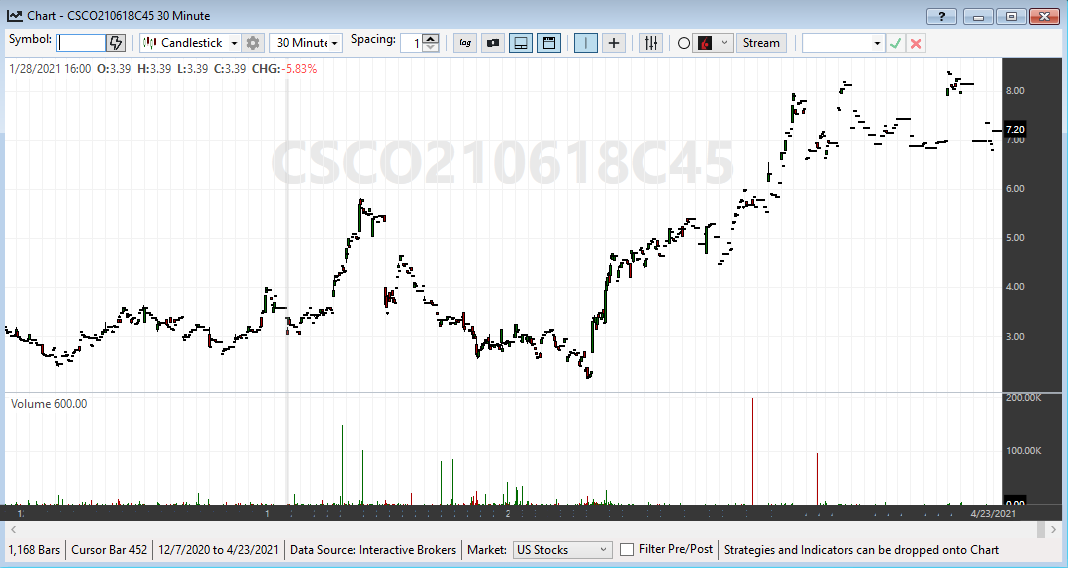Viewport: 1068px width, 568px height.
Task: Enable the Filter Pre/Post checkbox
Action: (x=627, y=550)
